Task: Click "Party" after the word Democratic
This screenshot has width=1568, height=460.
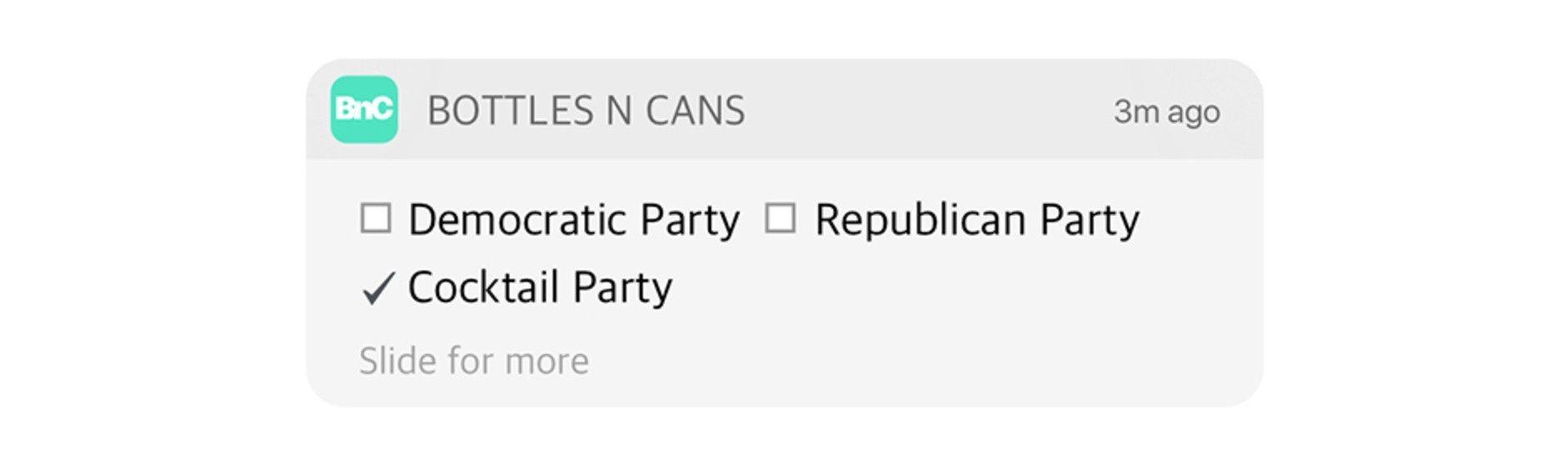Action: [690, 222]
